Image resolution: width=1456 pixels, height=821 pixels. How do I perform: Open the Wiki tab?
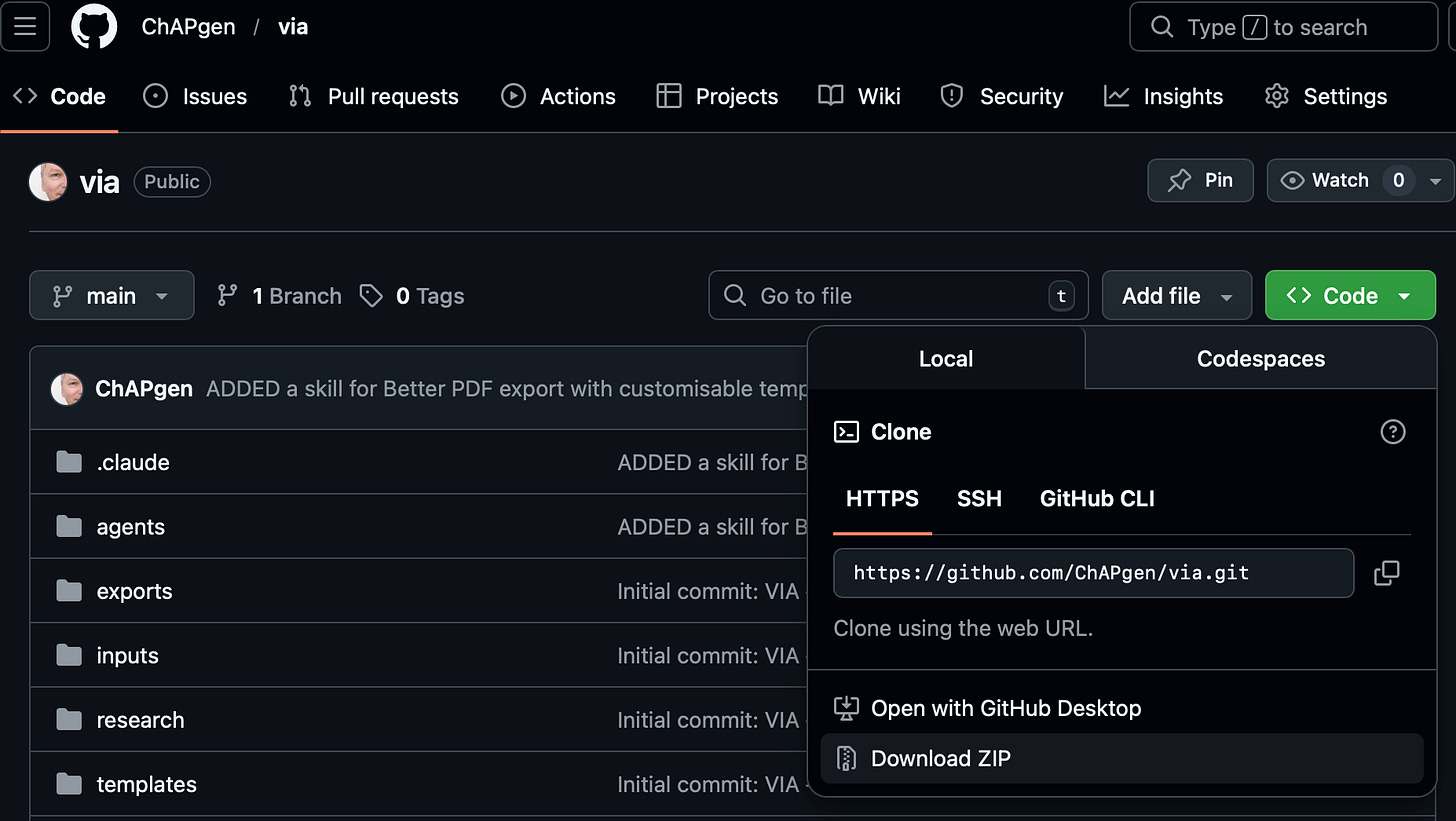click(x=859, y=96)
